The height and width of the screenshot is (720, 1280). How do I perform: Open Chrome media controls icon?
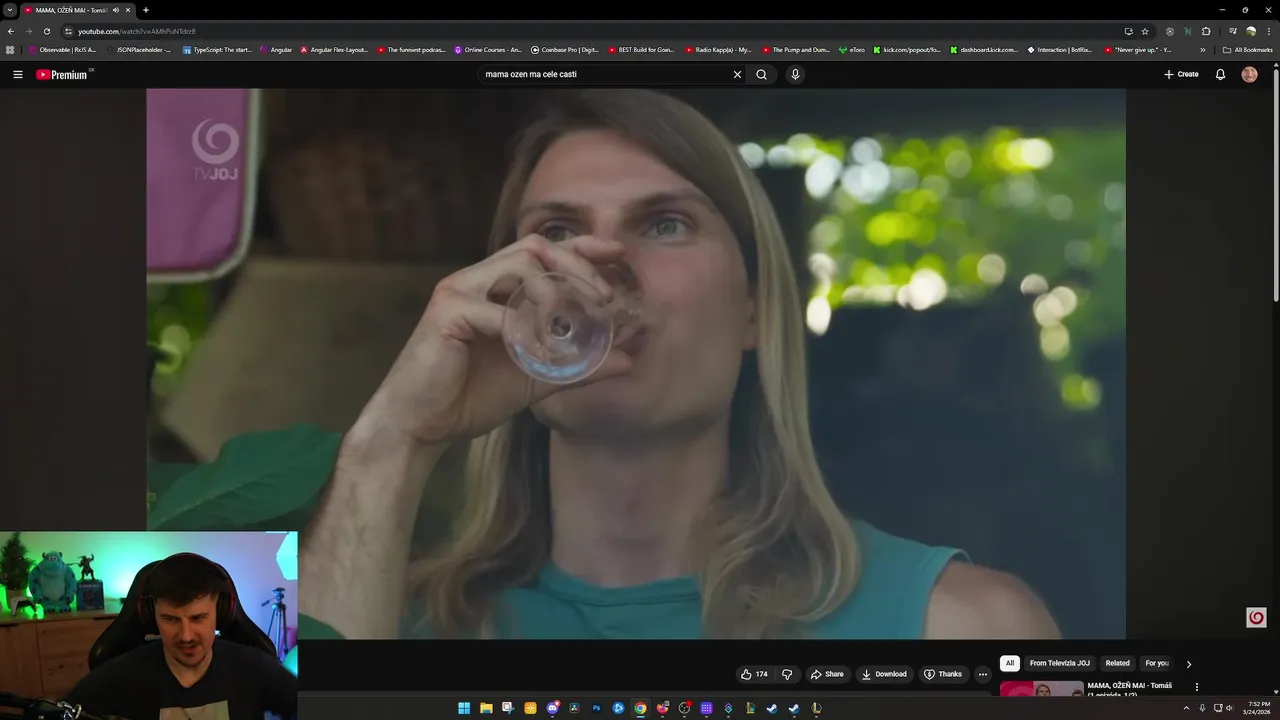click(1233, 31)
